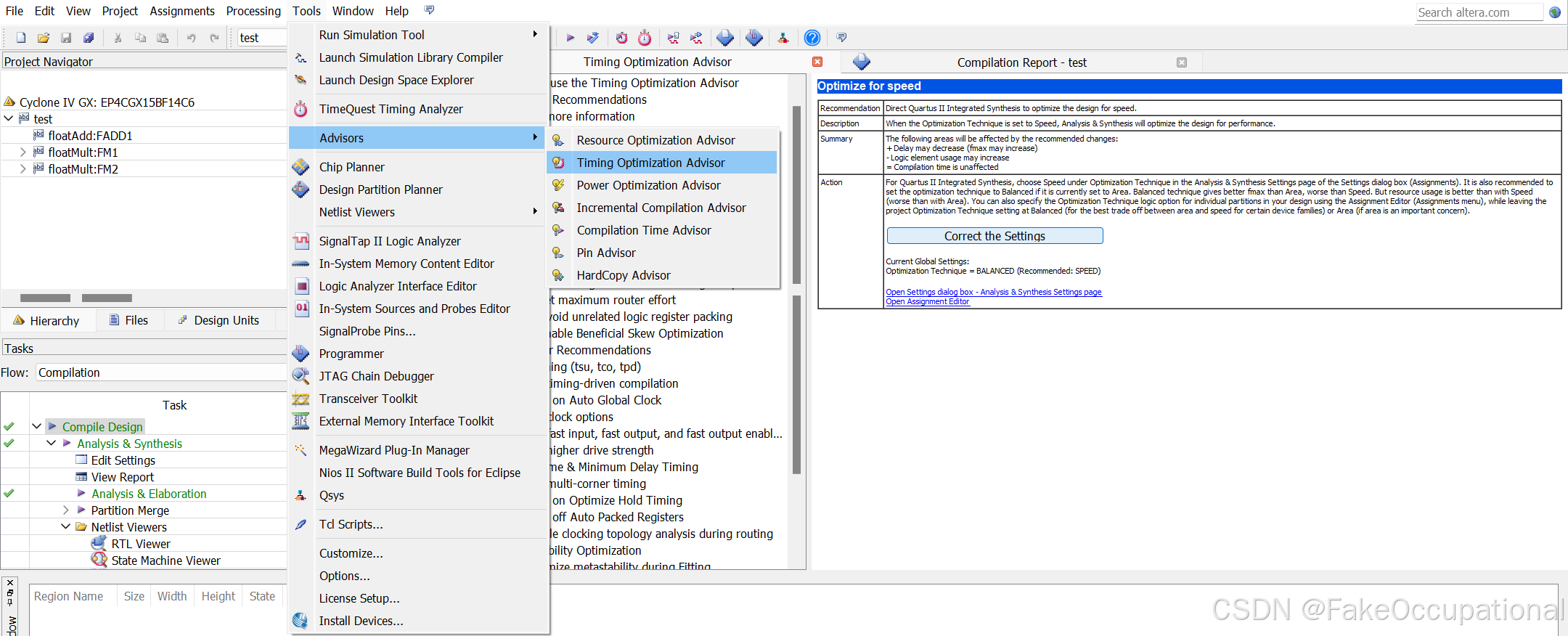Click the Edit Settings task
The width and height of the screenshot is (1568, 636).
pyautogui.click(x=123, y=460)
